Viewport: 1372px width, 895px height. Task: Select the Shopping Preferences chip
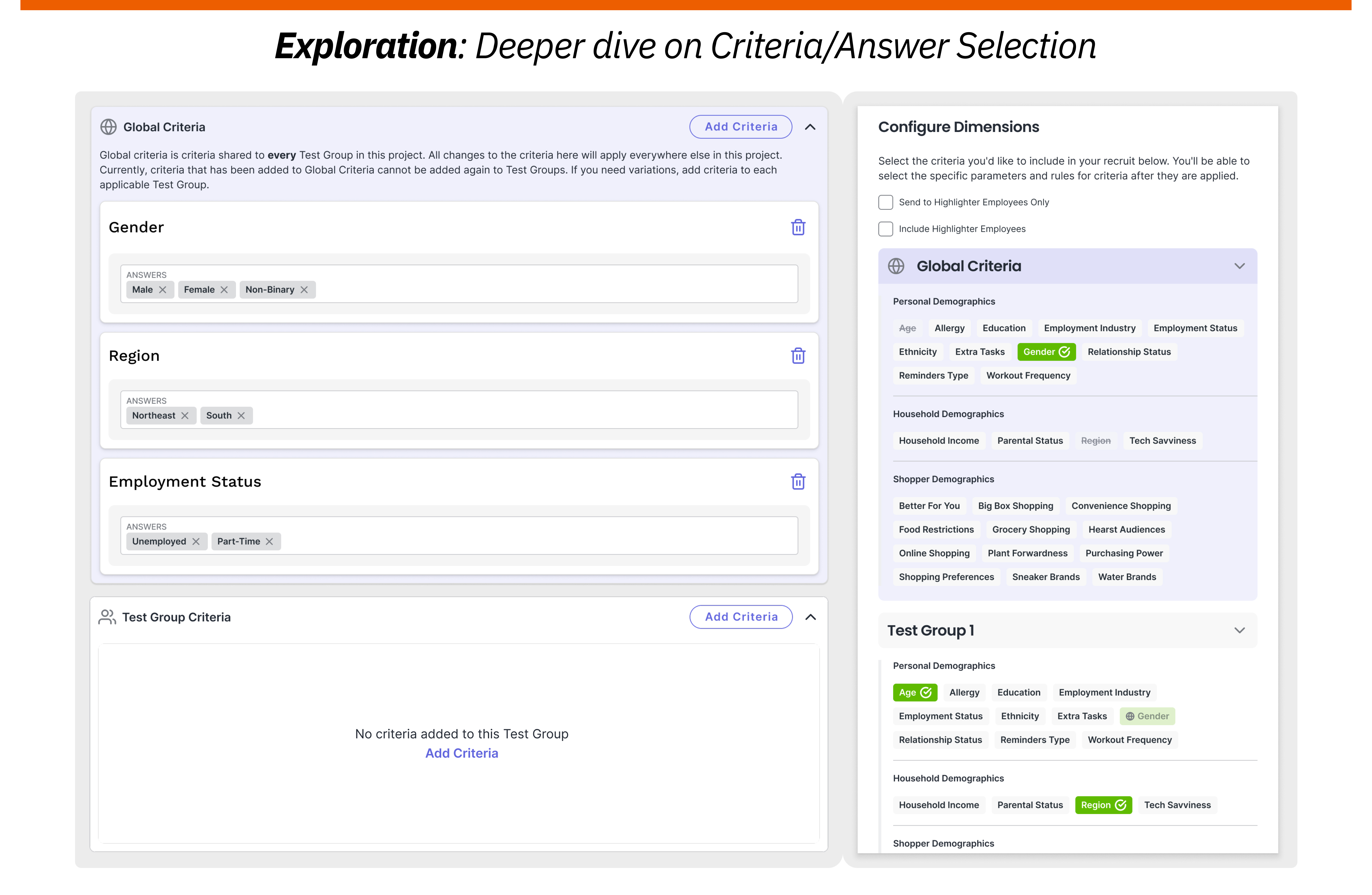click(x=946, y=577)
